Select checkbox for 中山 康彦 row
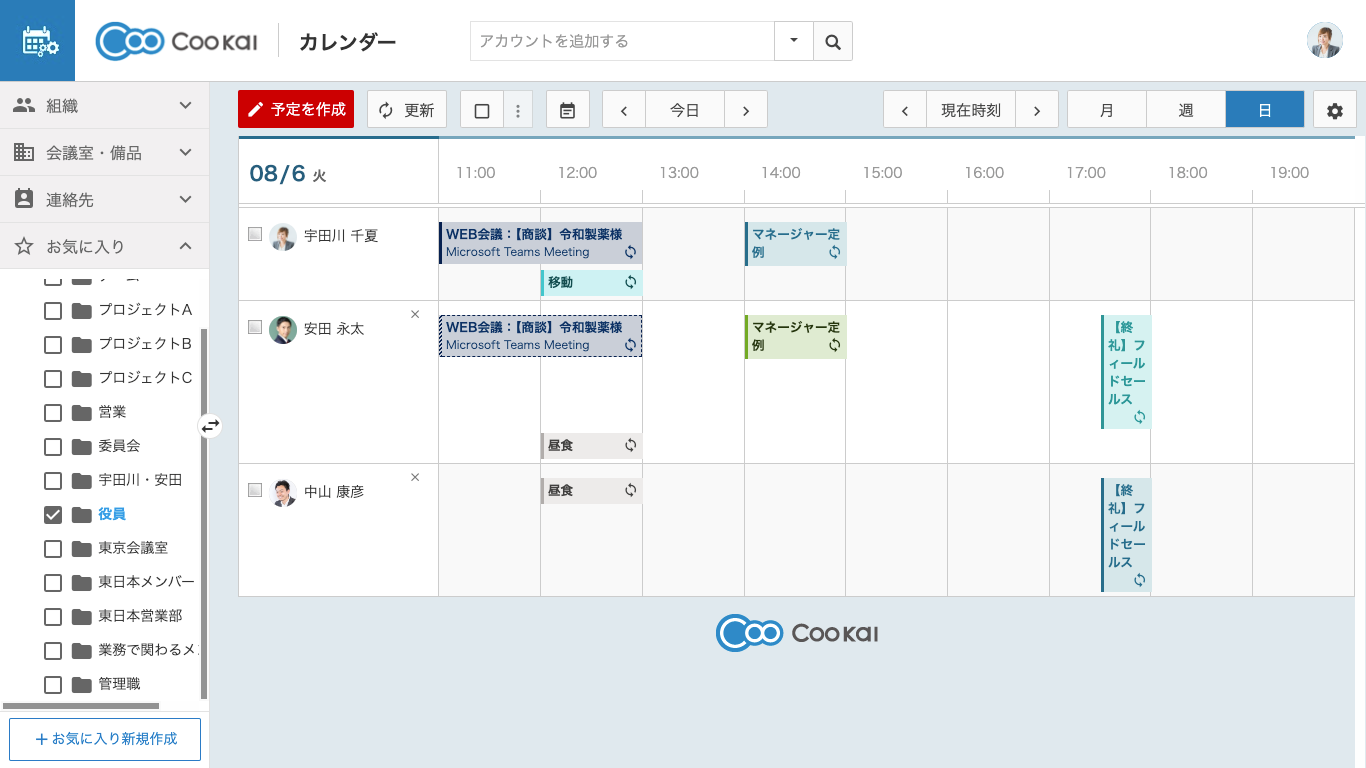 click(x=255, y=490)
